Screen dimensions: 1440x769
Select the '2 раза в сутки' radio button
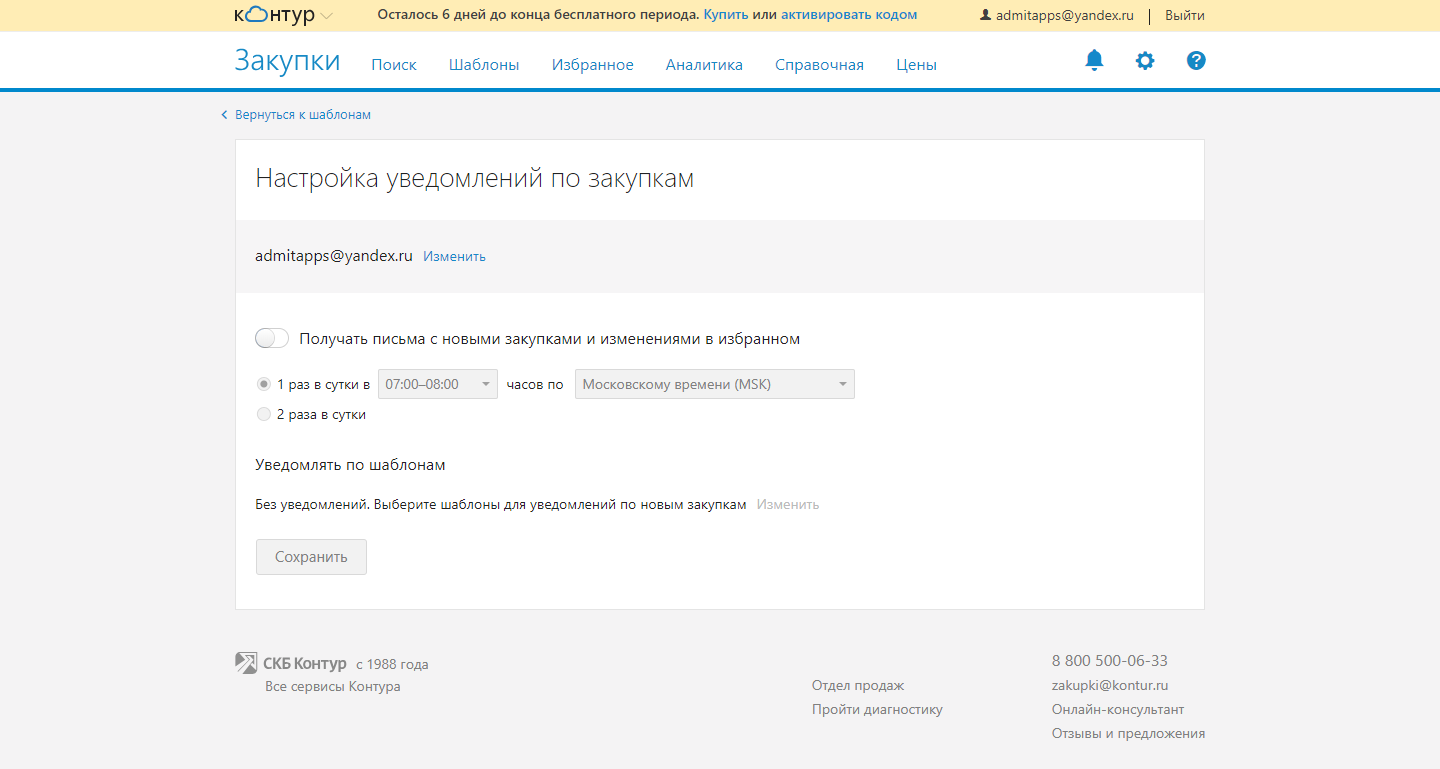pyautogui.click(x=264, y=414)
